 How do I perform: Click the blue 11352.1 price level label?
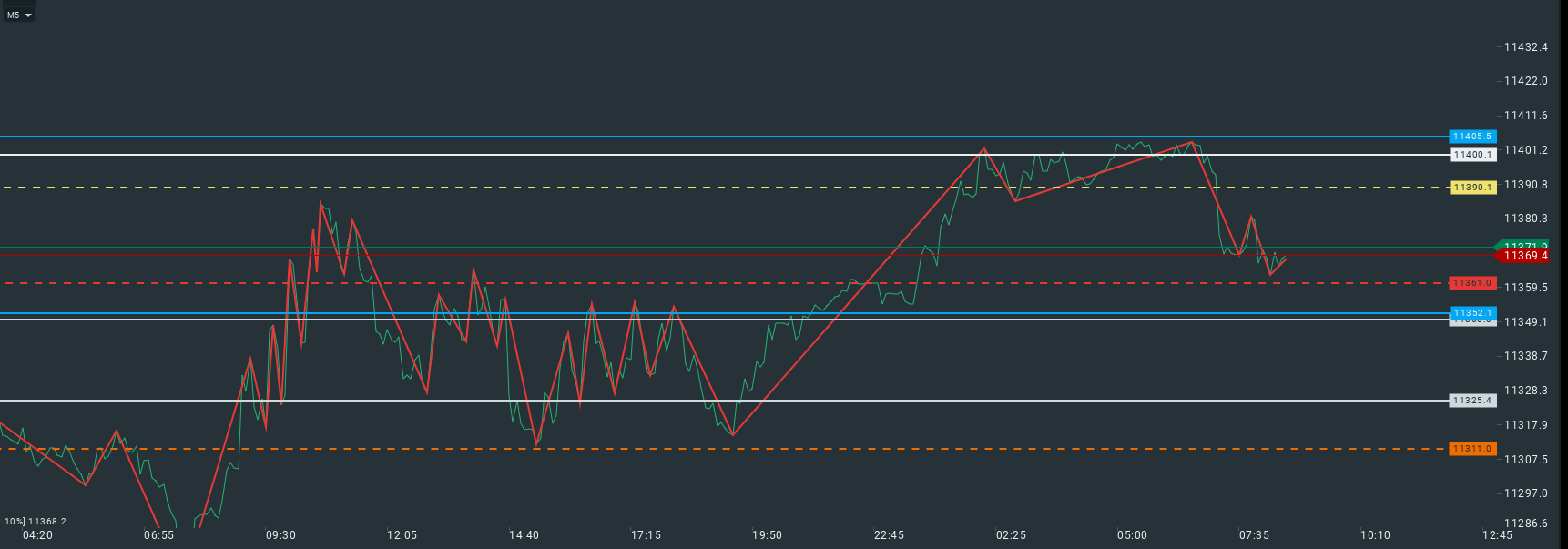(1471, 312)
